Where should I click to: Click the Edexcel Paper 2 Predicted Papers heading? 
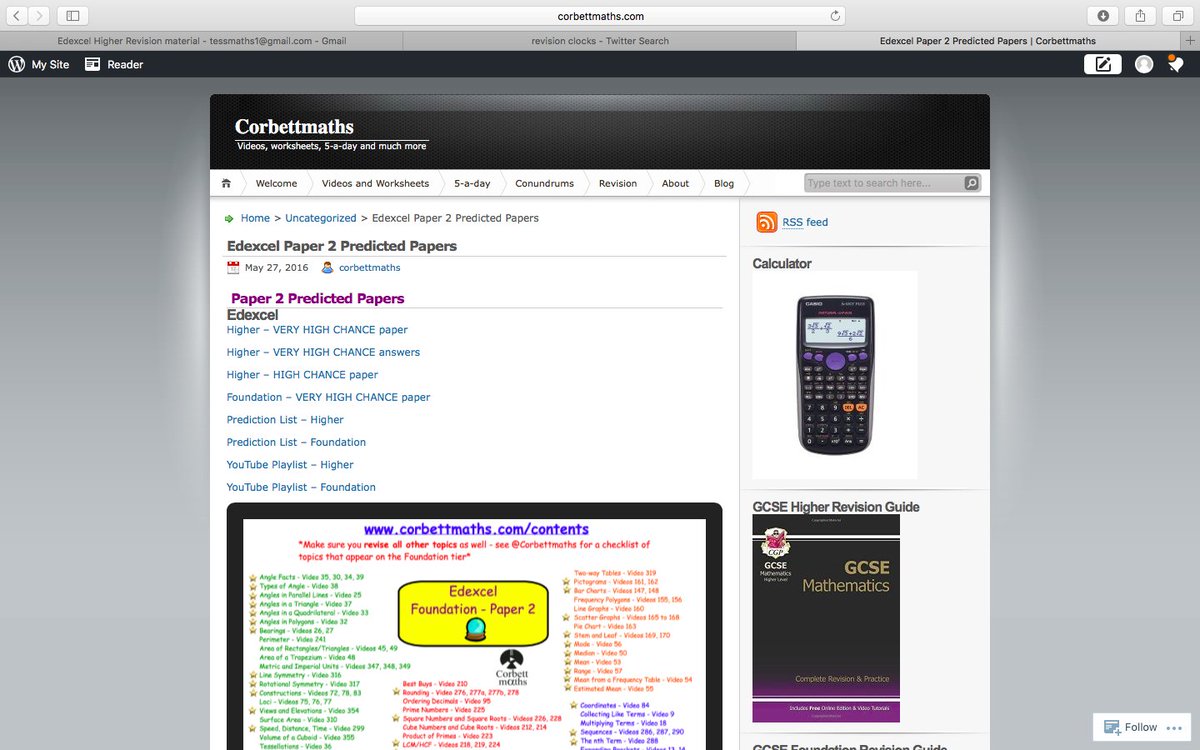click(x=342, y=246)
